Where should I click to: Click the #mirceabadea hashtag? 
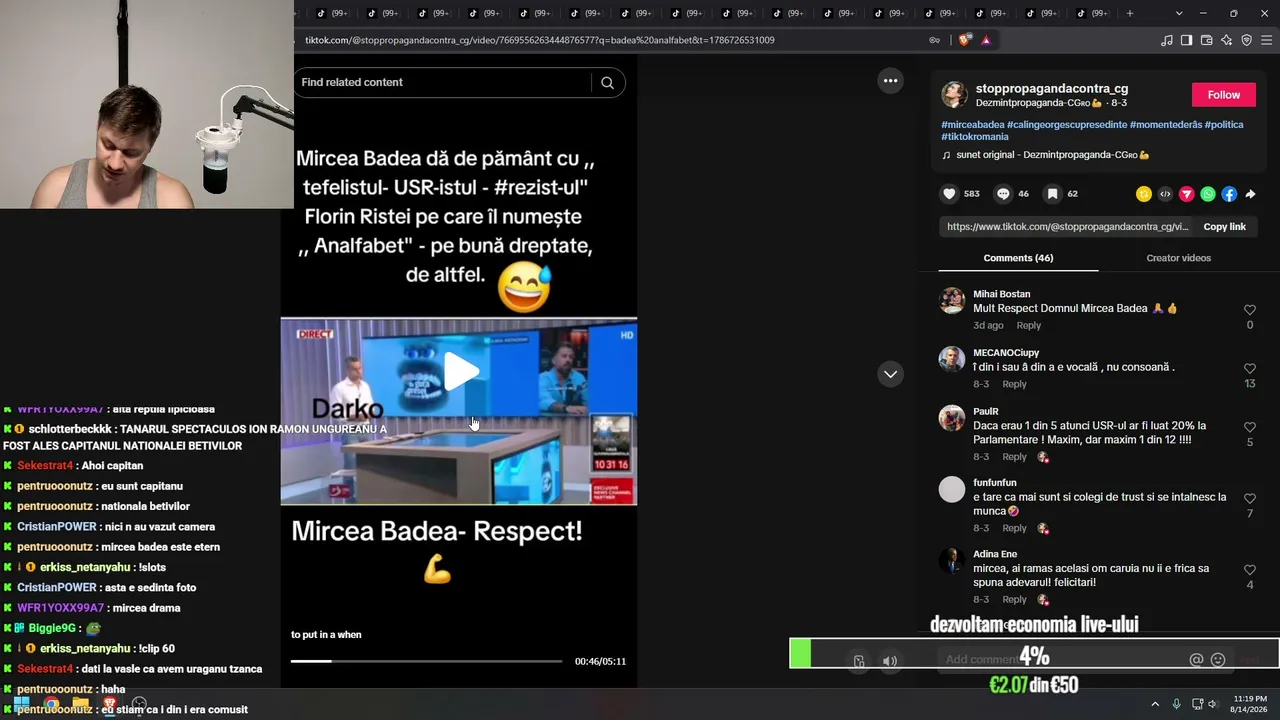pos(972,124)
